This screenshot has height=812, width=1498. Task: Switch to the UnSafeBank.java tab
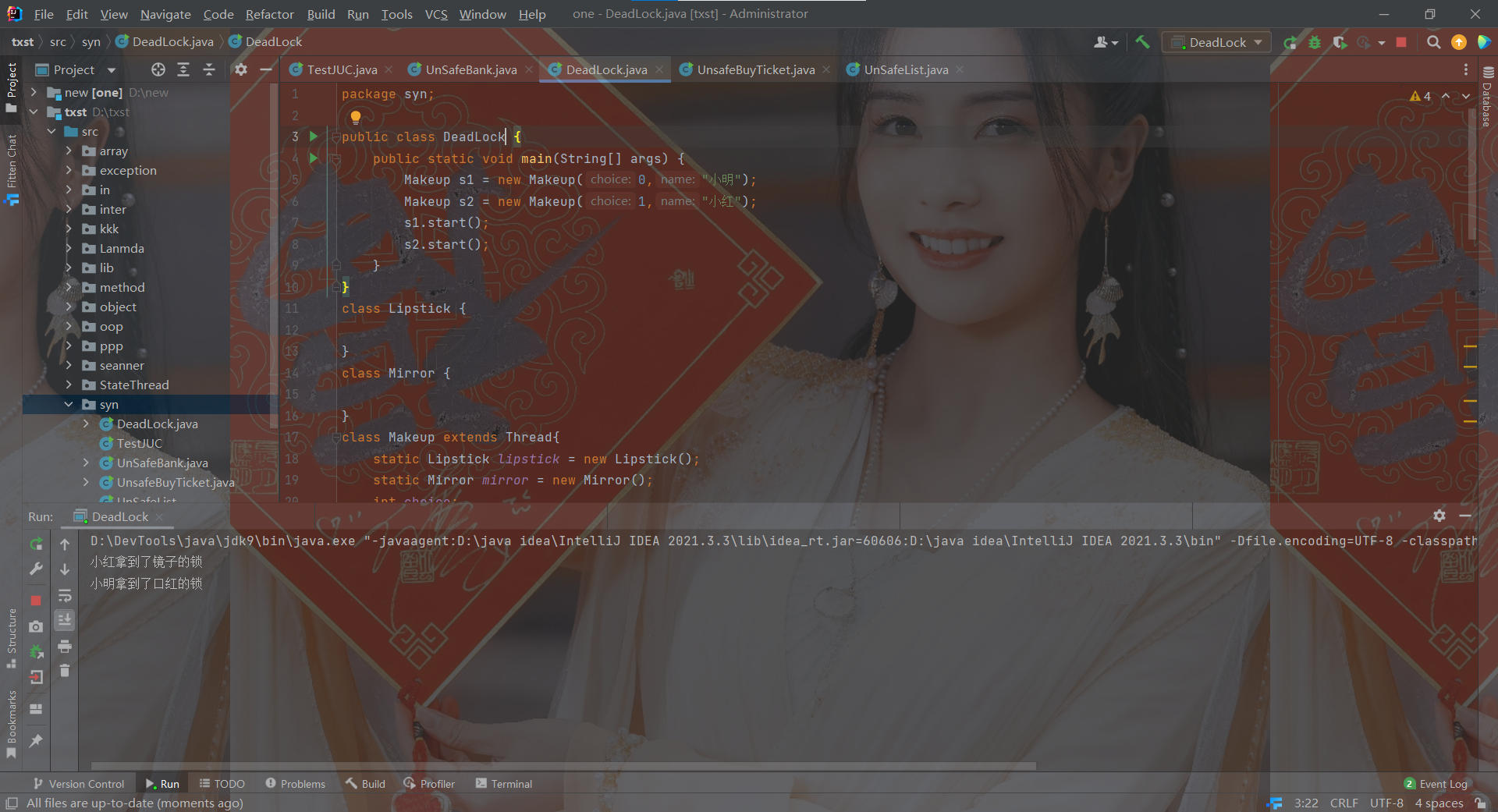[470, 69]
